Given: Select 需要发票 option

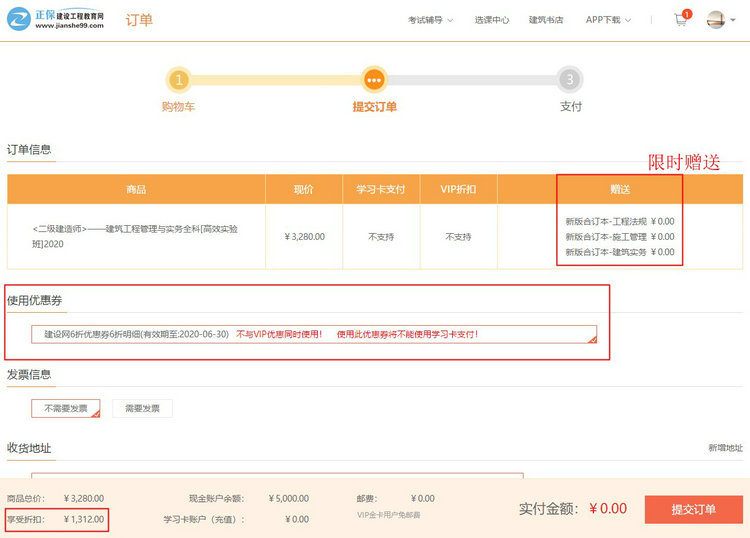Looking at the screenshot, I should tap(142, 408).
